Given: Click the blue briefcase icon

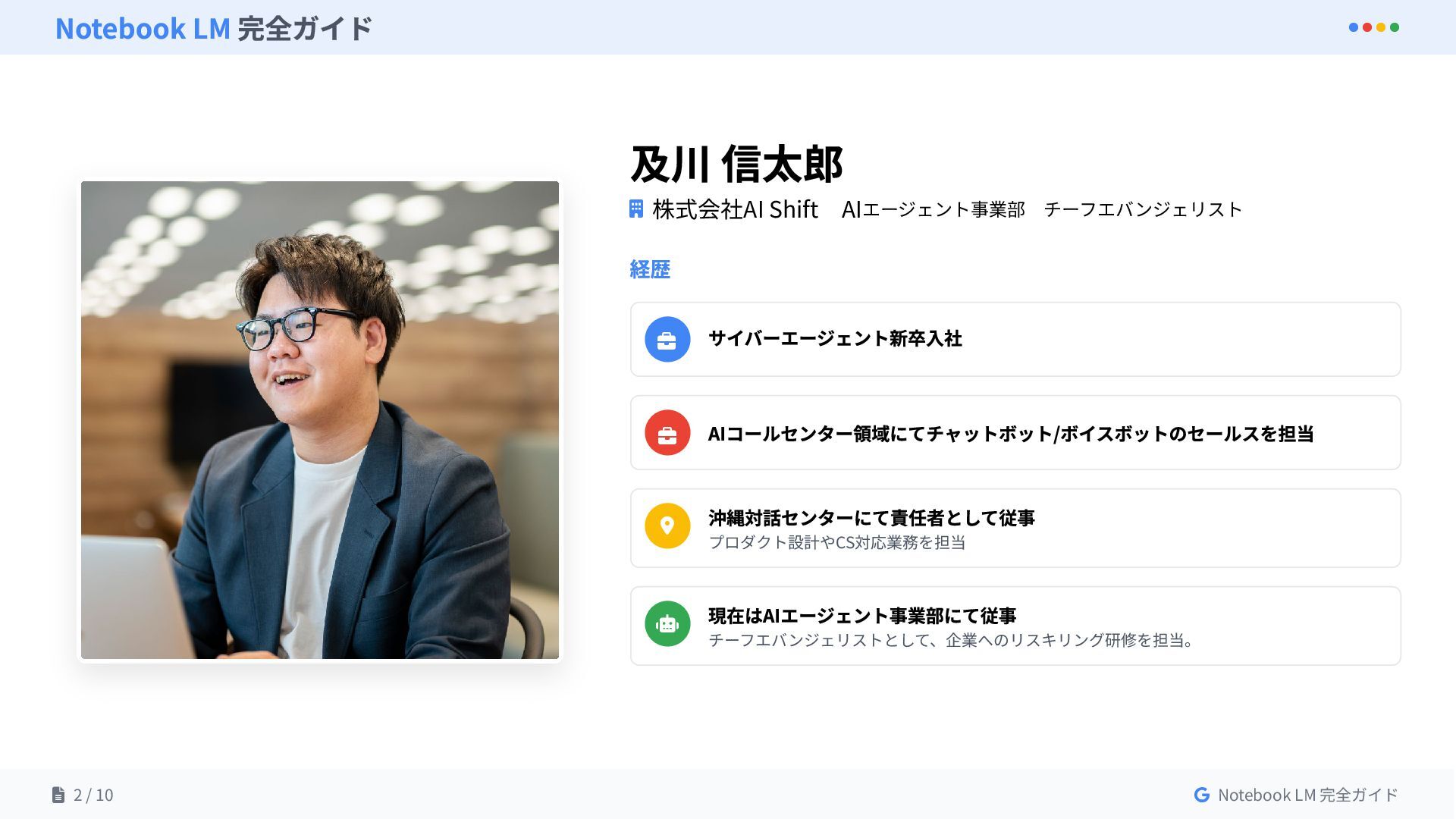Looking at the screenshot, I should tap(667, 340).
